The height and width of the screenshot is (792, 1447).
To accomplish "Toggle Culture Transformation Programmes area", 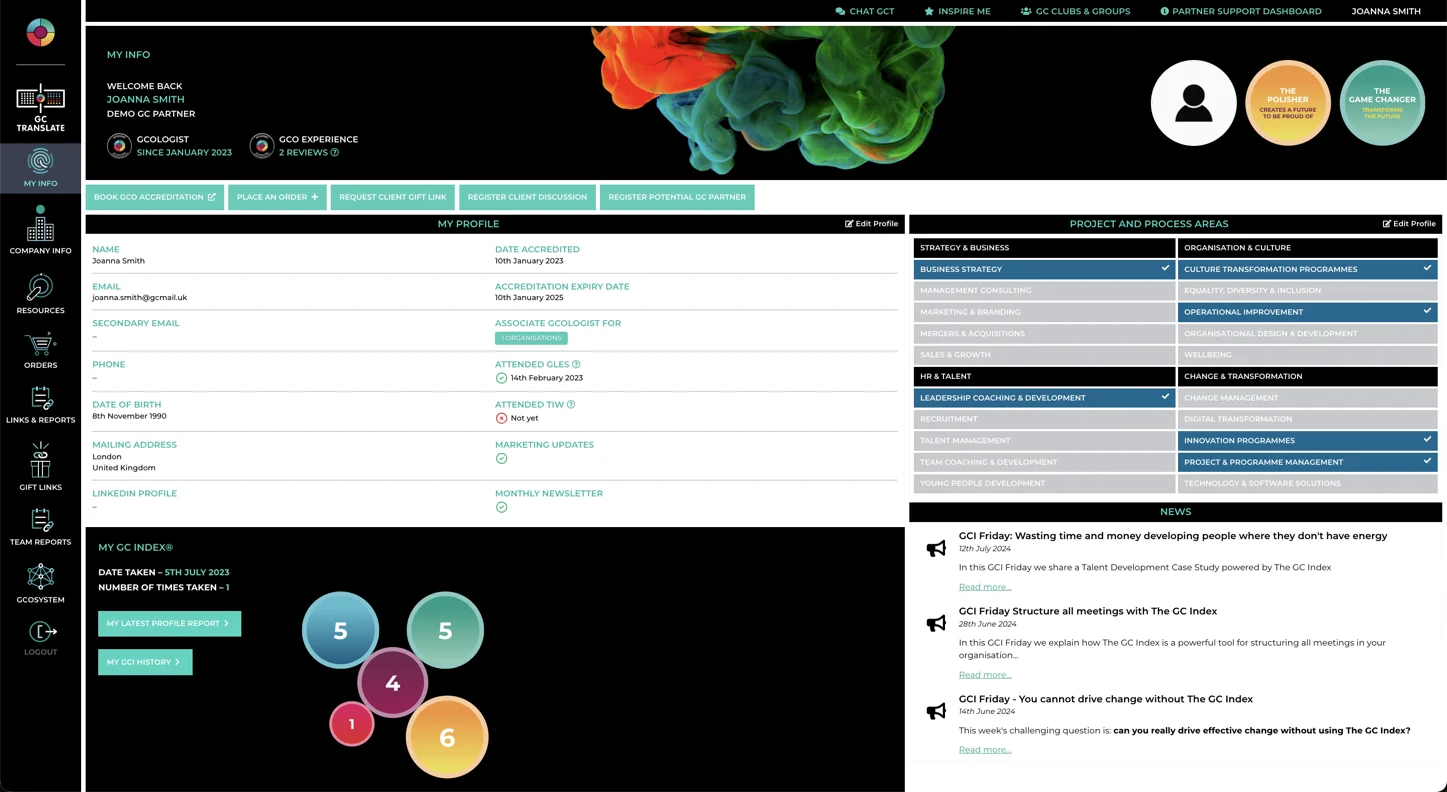I will click(1307, 269).
